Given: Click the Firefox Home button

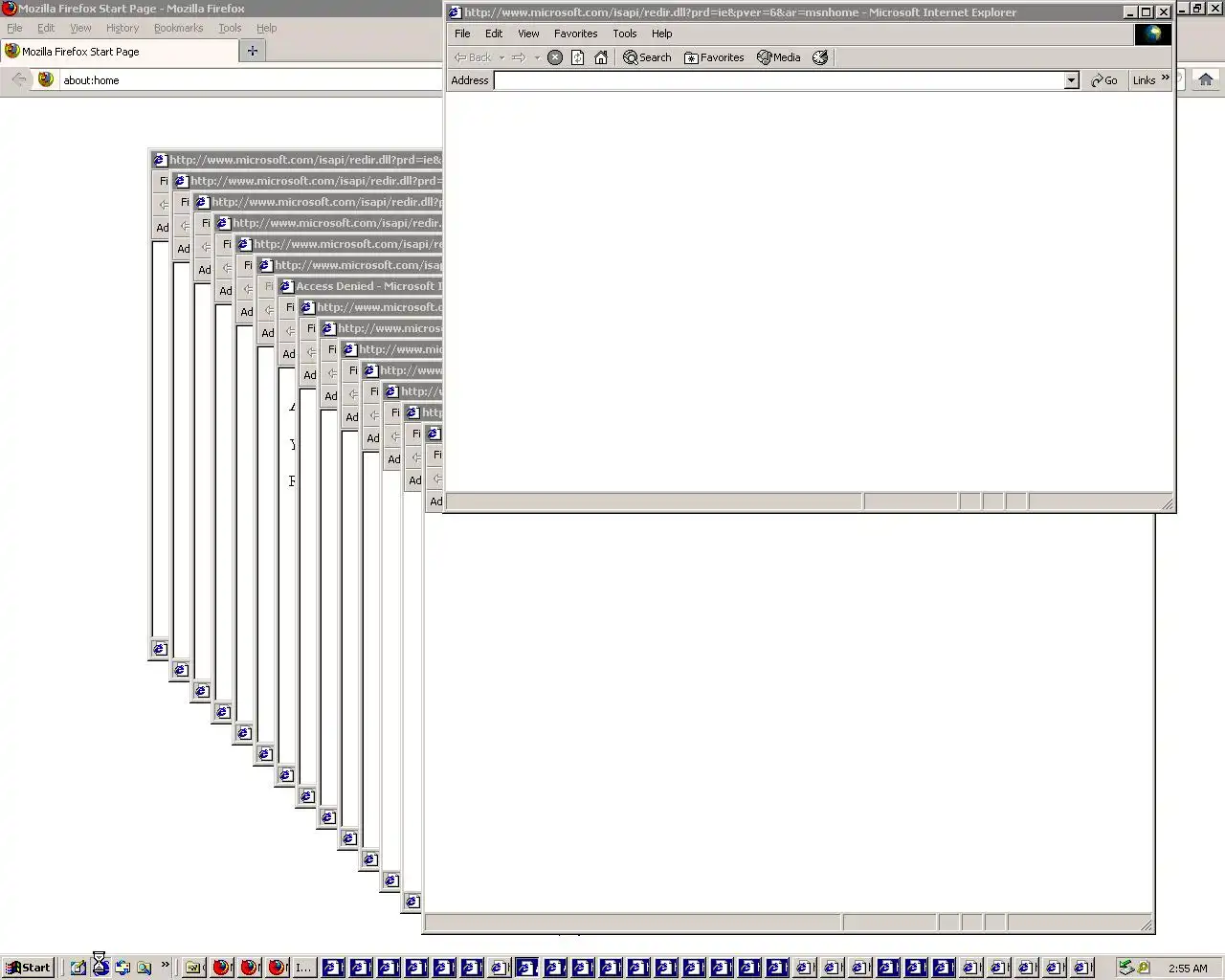Looking at the screenshot, I should [1206, 79].
